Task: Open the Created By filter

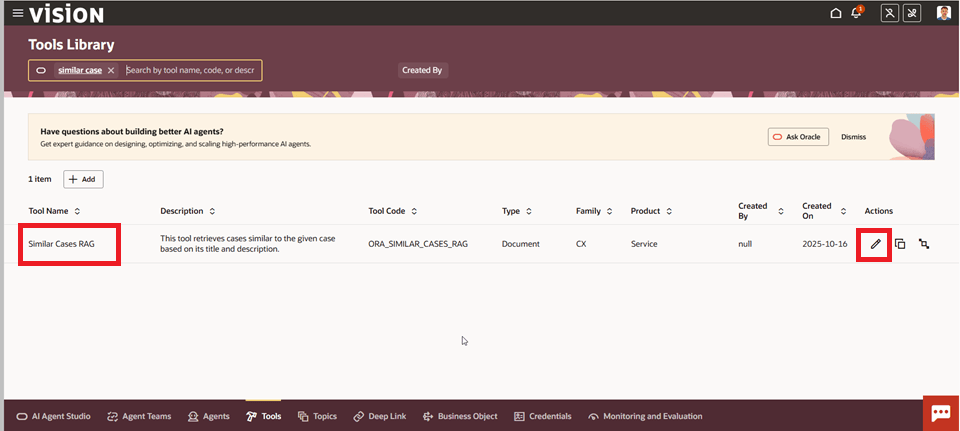Action: (x=422, y=70)
